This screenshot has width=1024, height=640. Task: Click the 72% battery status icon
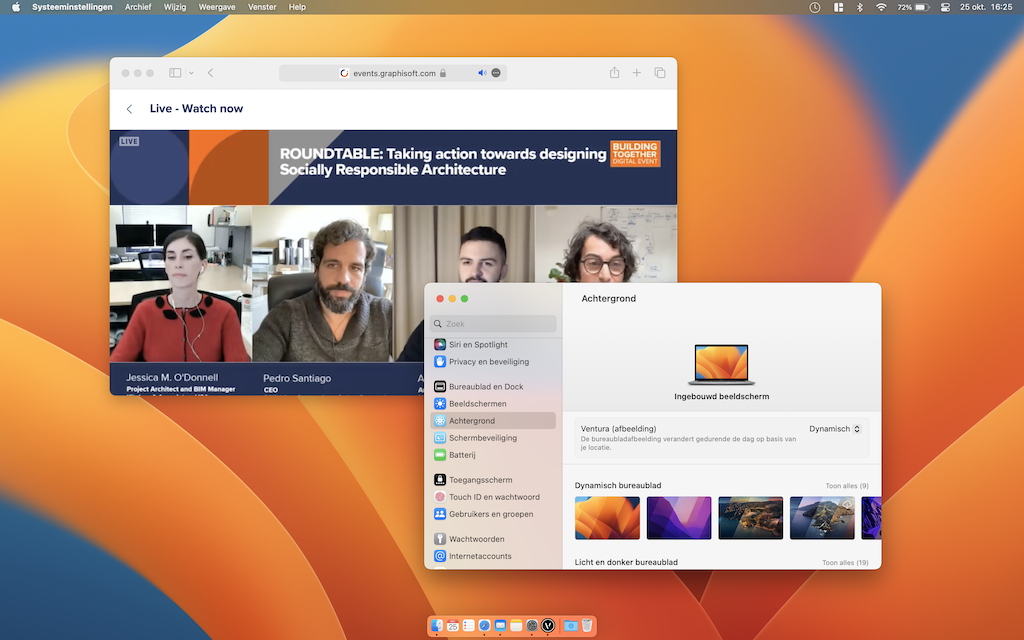click(913, 7)
